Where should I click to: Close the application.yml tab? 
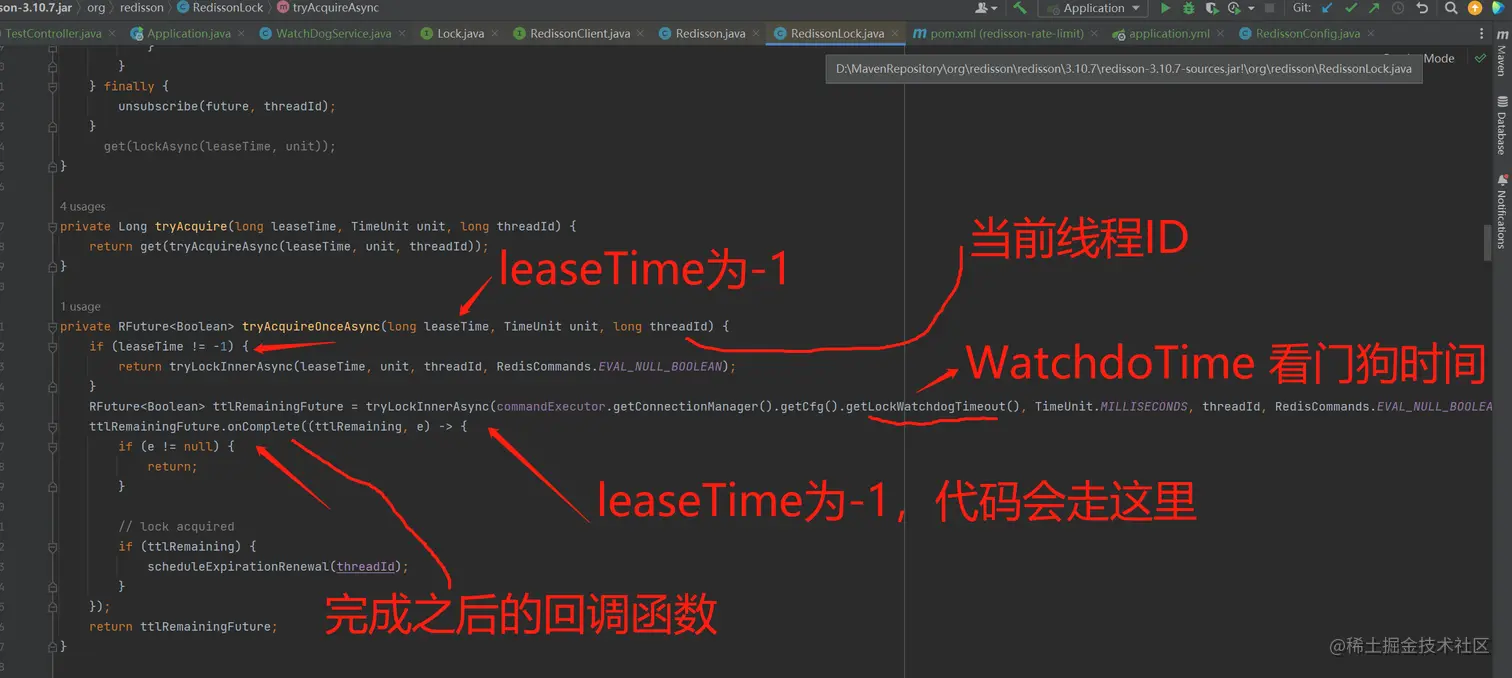click(x=1221, y=33)
